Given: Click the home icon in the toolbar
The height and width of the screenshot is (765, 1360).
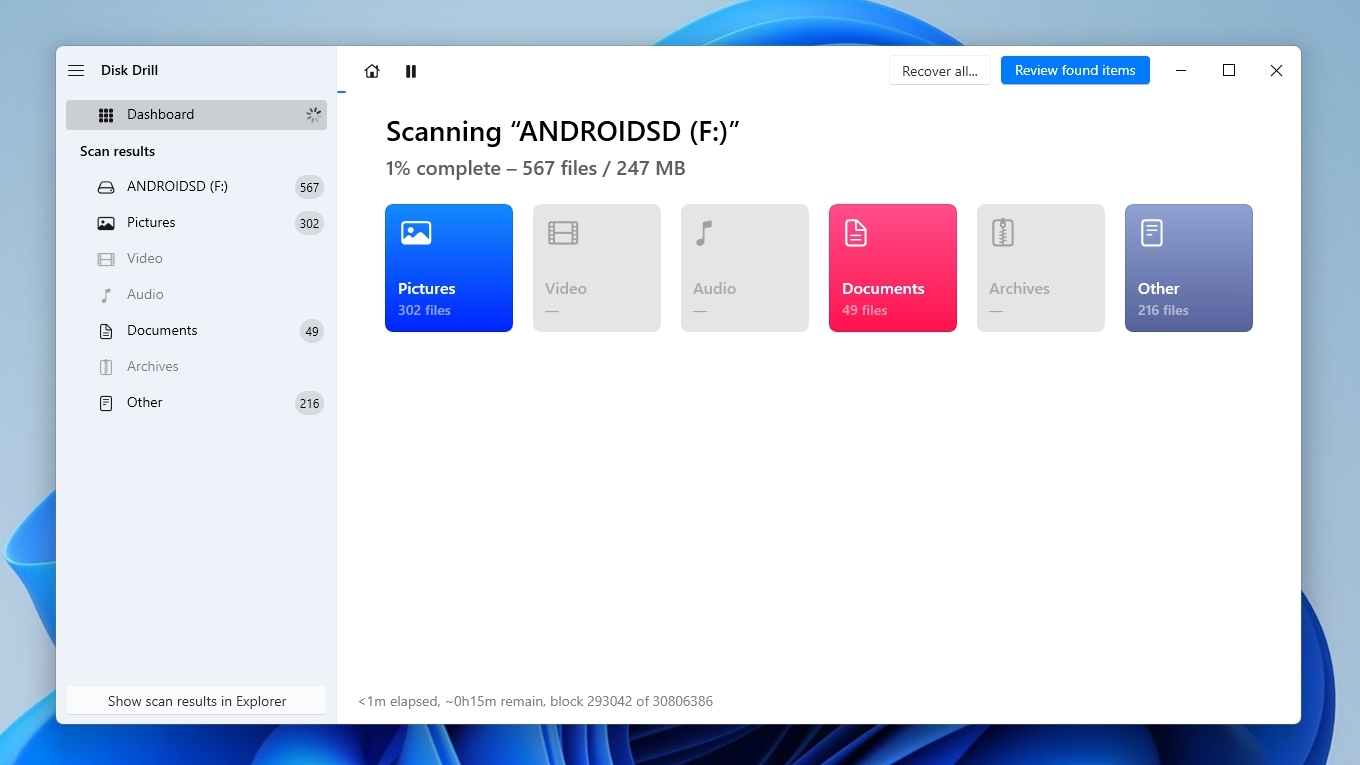Looking at the screenshot, I should pos(372,70).
